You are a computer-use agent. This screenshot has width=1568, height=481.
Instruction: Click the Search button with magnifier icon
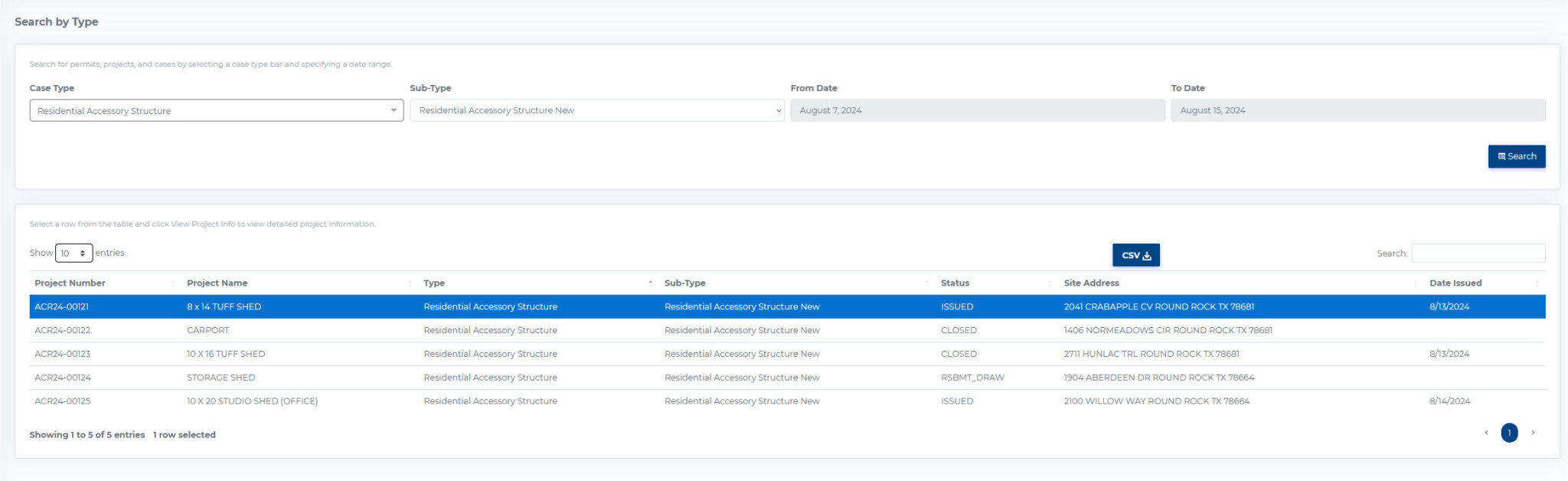point(1516,156)
